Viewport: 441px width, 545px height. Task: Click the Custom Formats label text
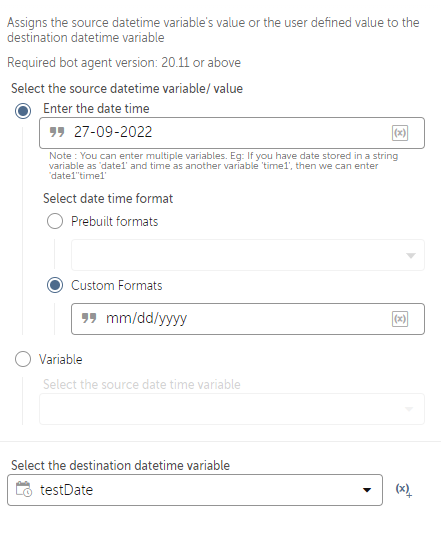pos(117,285)
